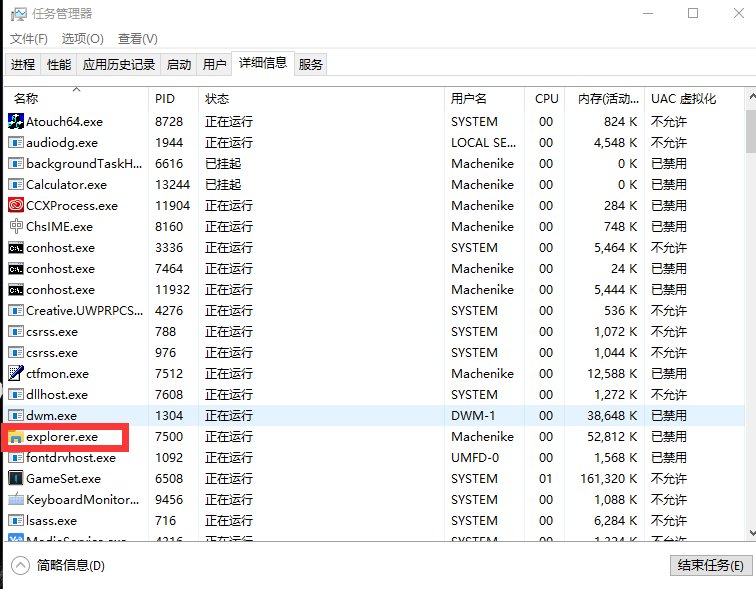Click the LOCAL SE... user name cell
The width and height of the screenshot is (756, 589).
[x=483, y=143]
